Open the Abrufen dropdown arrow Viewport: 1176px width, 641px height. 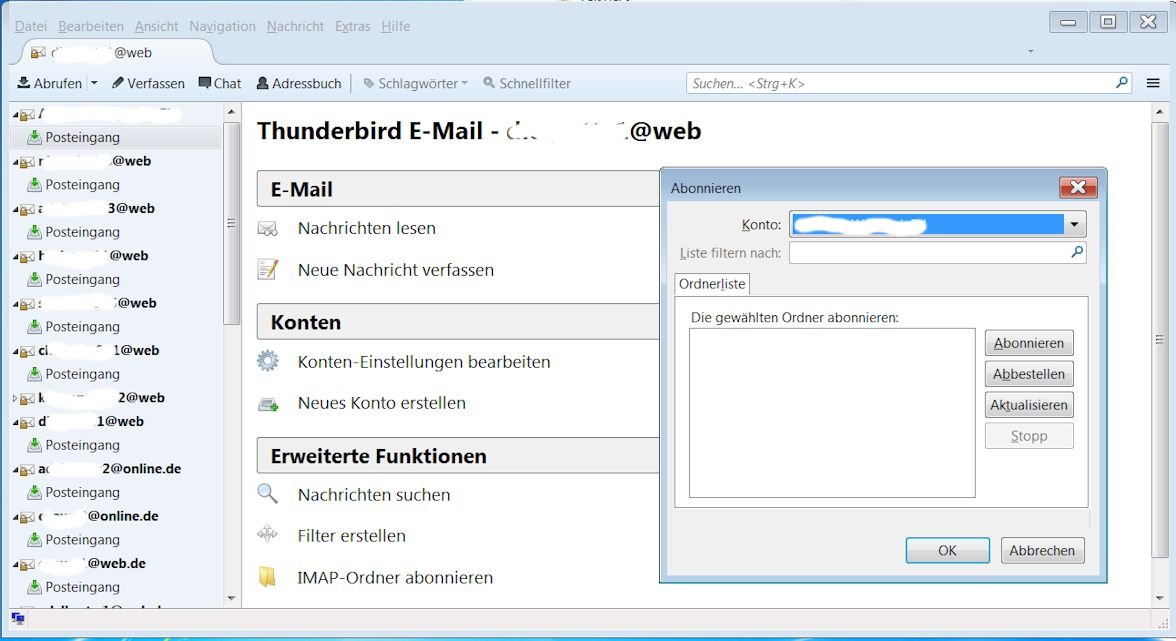click(94, 83)
